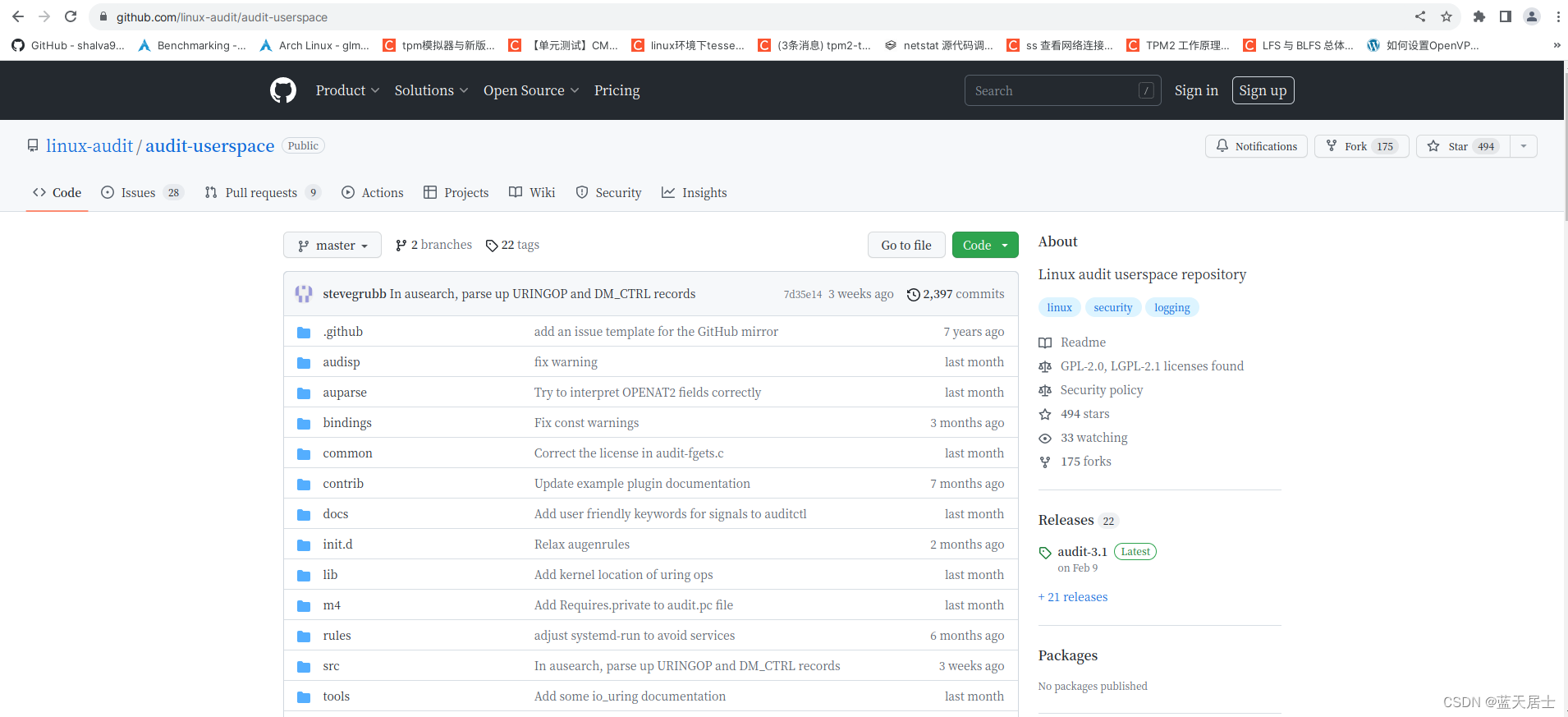Open the Actions tab
Screen dimensions: 1568x717
tap(373, 192)
